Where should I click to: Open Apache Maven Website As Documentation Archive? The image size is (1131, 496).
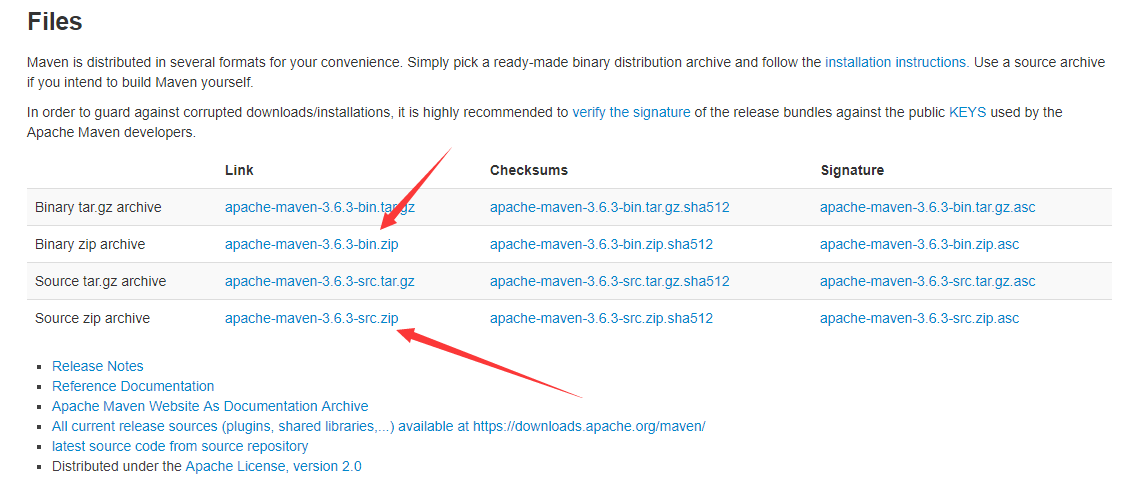click(x=210, y=407)
